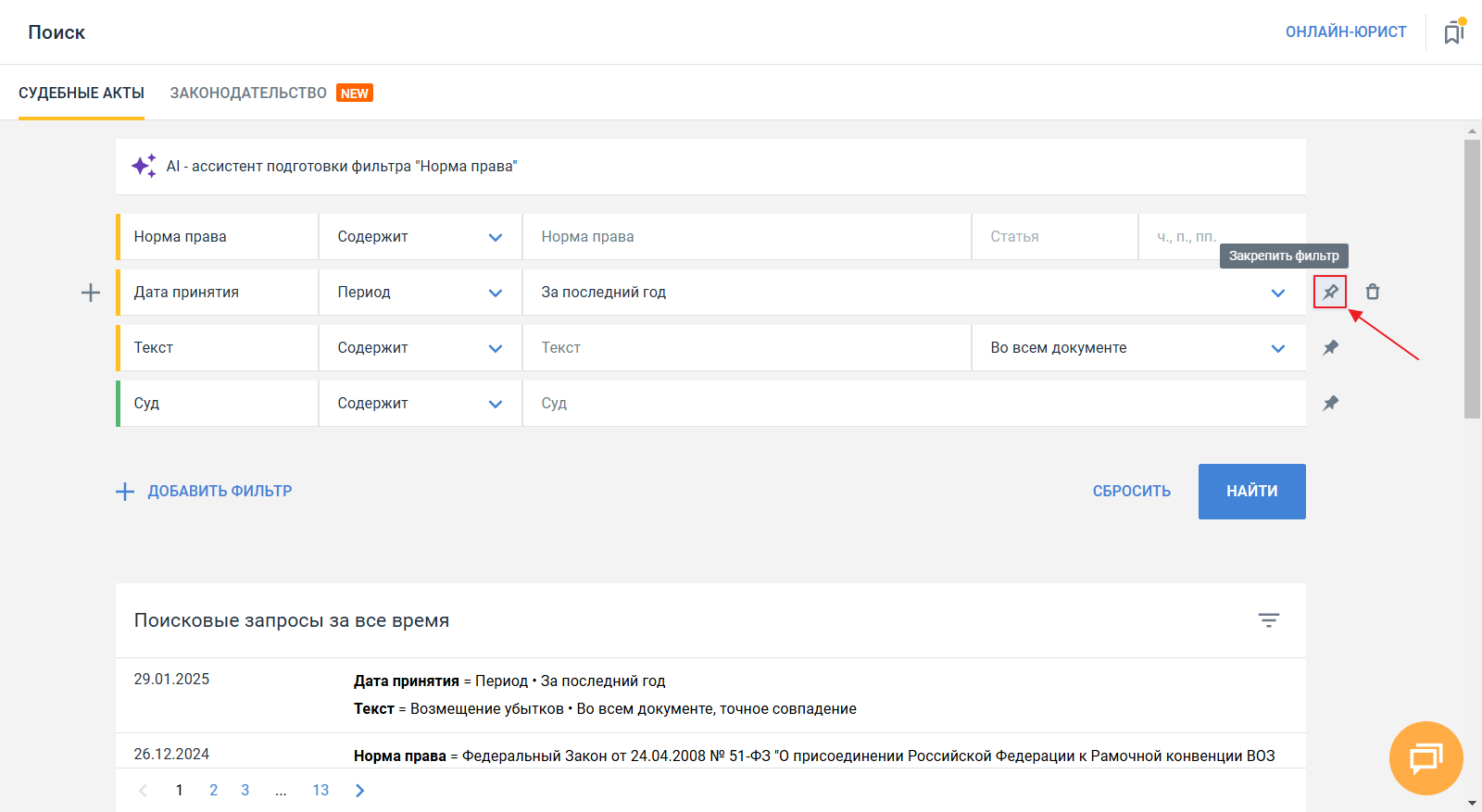Viewport: 1482px width, 812px height.
Task: Click the plus icon beside Дата принятия row
Action: pyautogui.click(x=91, y=293)
